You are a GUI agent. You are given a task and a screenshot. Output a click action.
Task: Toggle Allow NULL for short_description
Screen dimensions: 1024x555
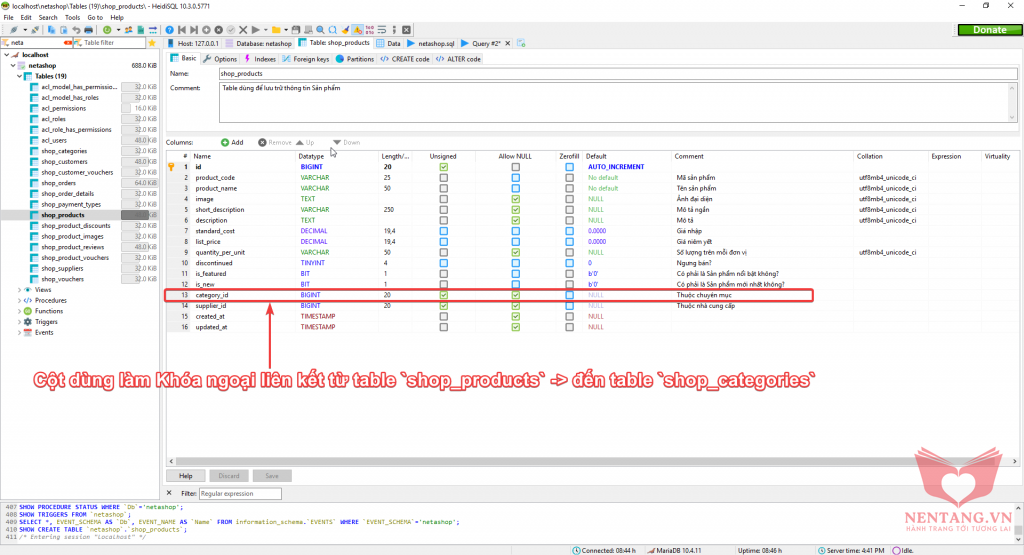(516, 210)
